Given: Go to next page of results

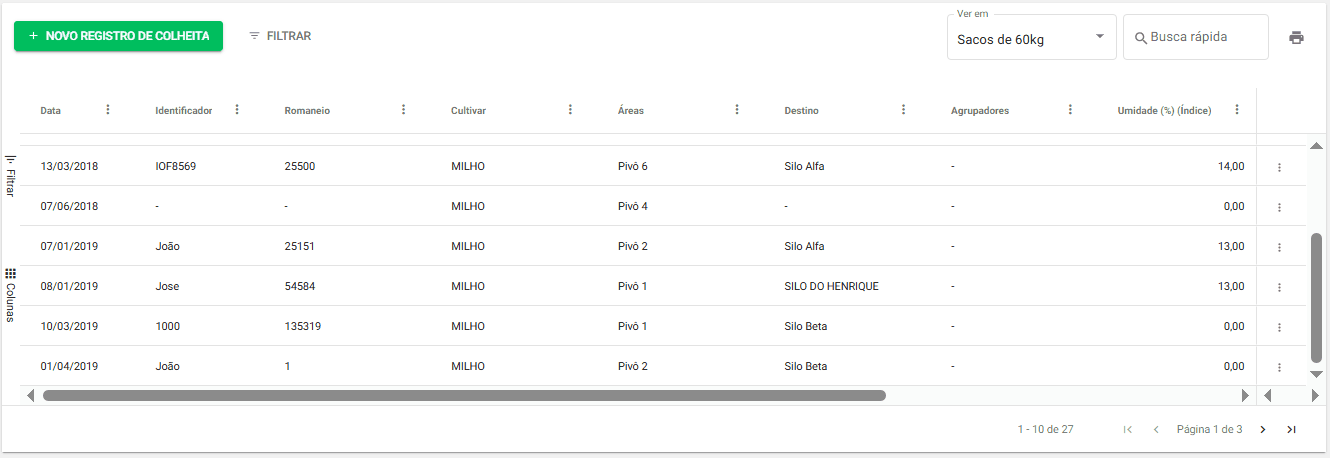Looking at the screenshot, I should pos(1263,429).
